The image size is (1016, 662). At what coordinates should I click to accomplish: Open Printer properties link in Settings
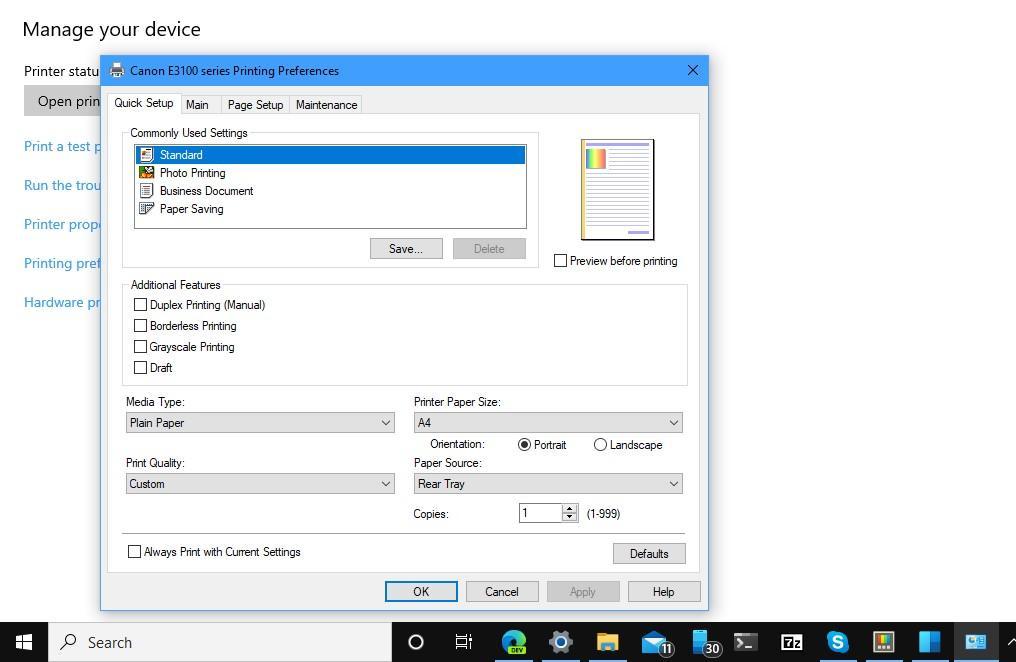coord(62,224)
